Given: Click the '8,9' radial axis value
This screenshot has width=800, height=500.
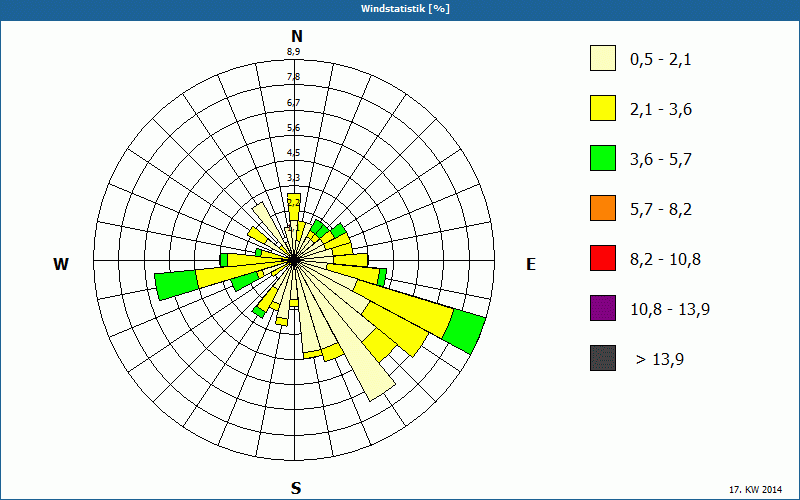Looking at the screenshot, I should click(x=293, y=52).
